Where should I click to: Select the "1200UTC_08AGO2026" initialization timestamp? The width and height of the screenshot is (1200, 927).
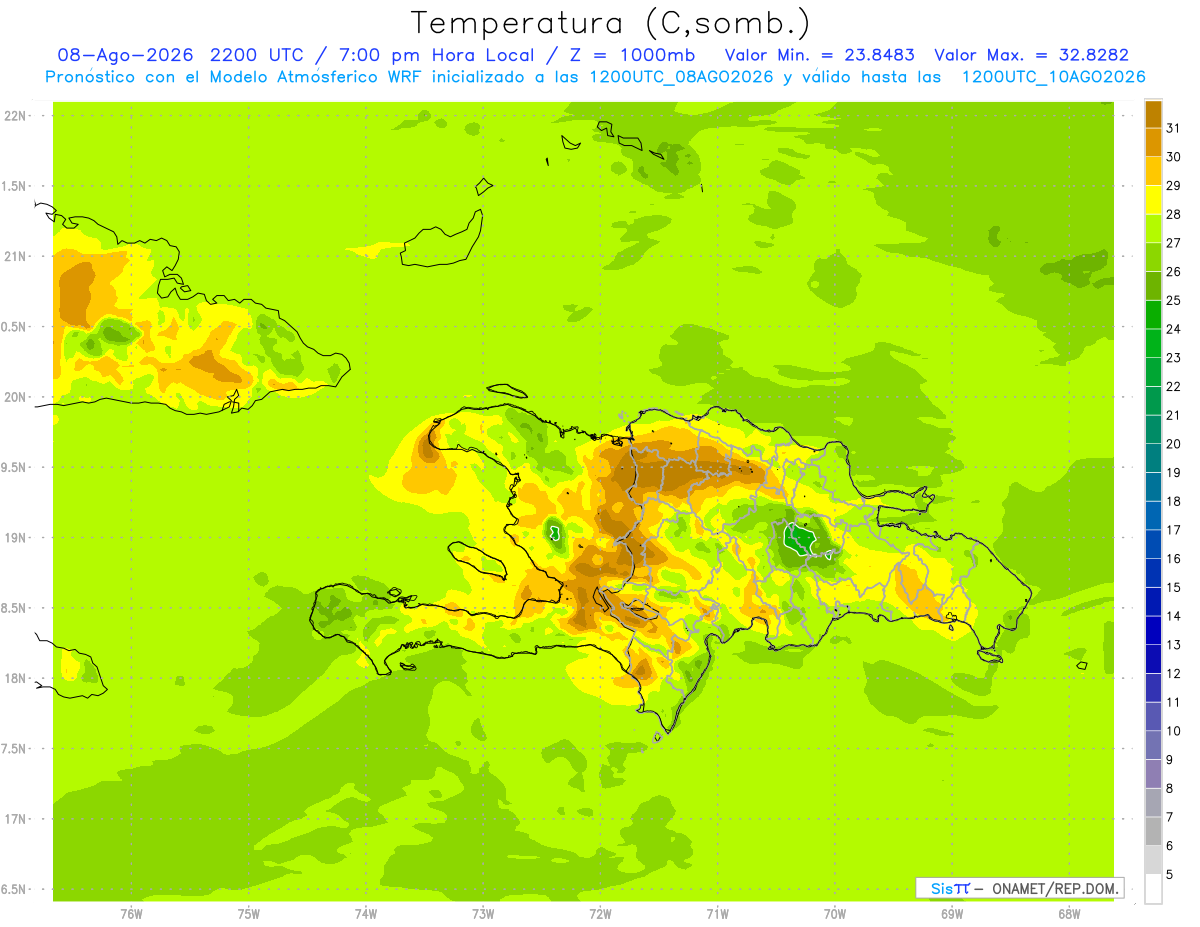681,77
